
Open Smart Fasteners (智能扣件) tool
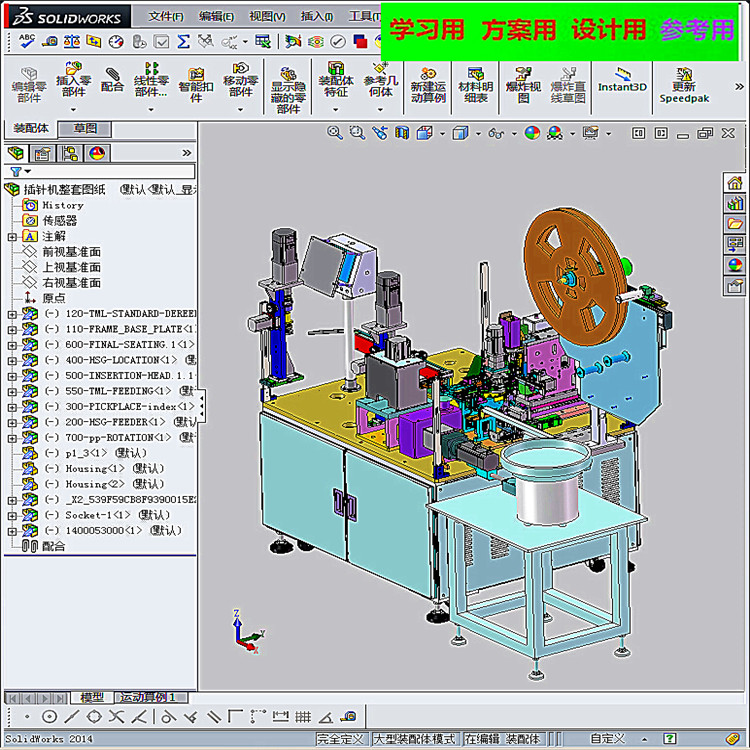[196, 85]
